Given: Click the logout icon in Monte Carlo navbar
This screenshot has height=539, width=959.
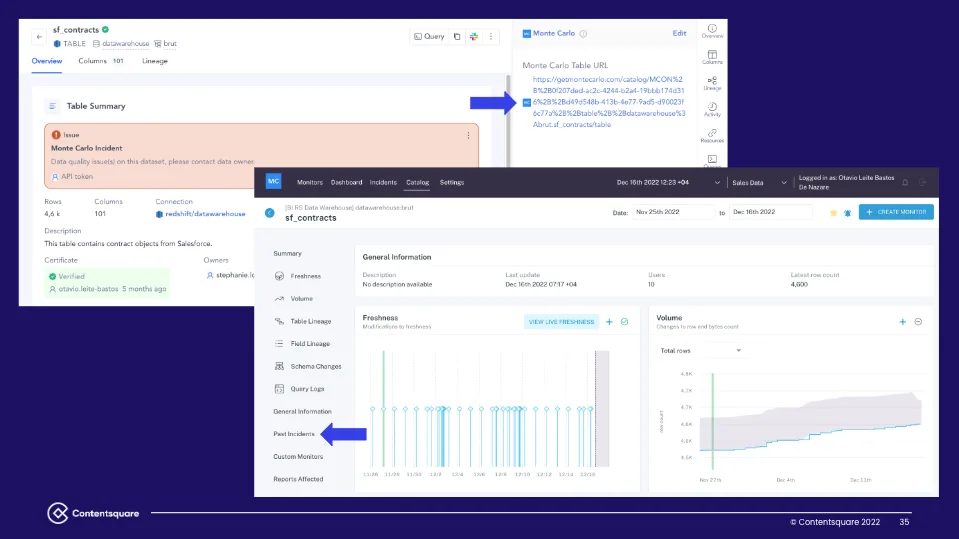Looking at the screenshot, I should (923, 183).
